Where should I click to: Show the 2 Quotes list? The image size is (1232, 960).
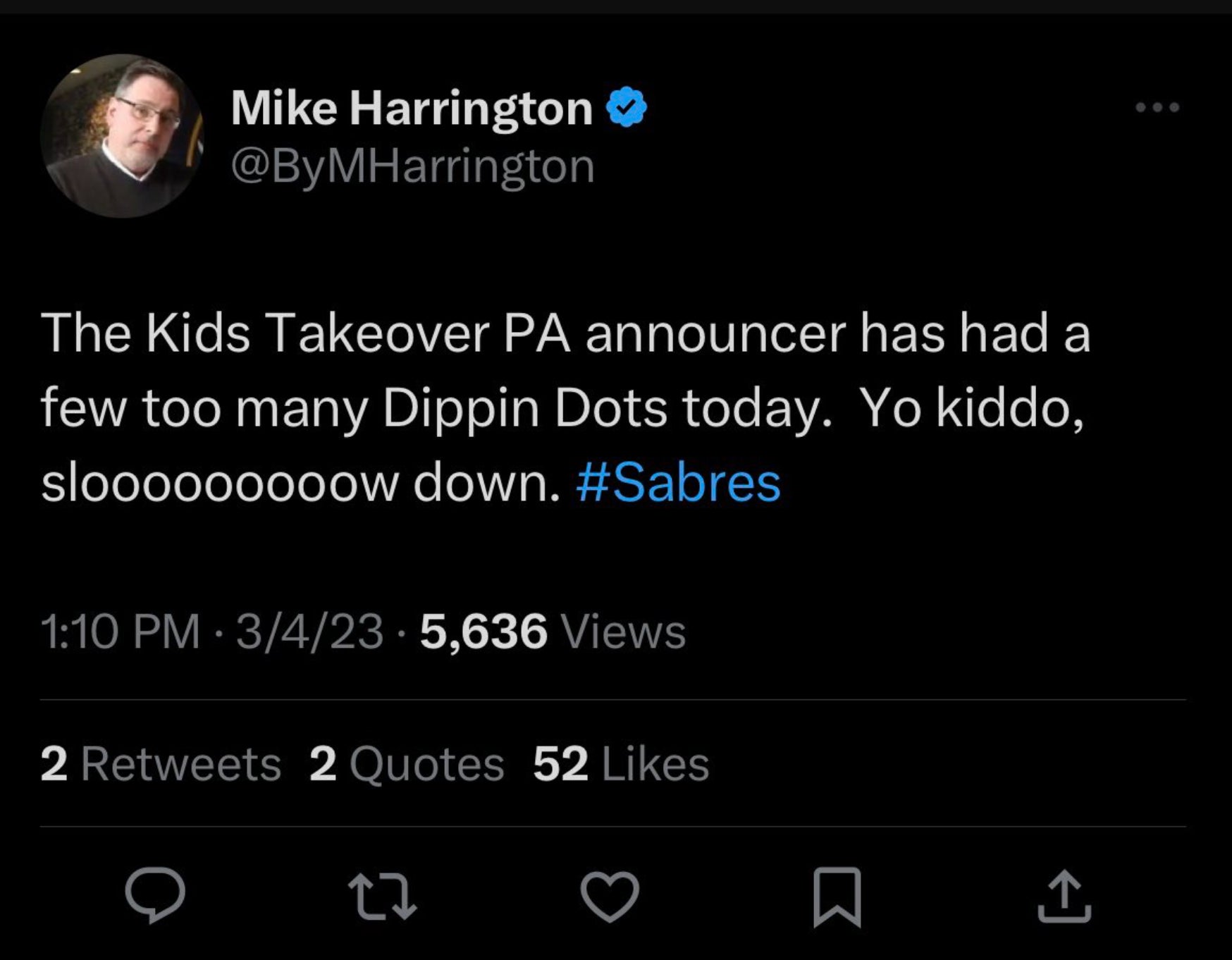click(407, 765)
